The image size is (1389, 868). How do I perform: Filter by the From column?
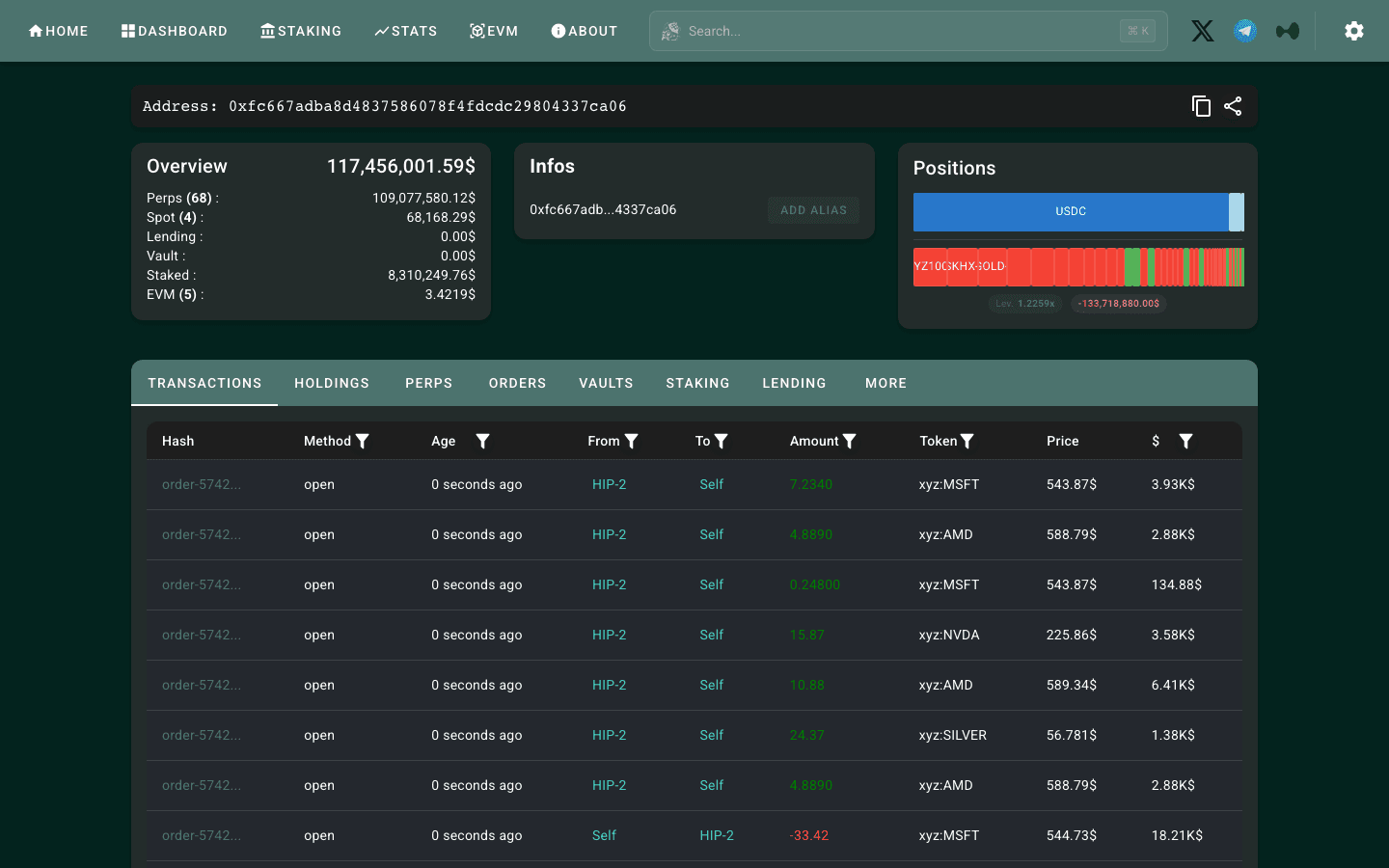coord(632,441)
